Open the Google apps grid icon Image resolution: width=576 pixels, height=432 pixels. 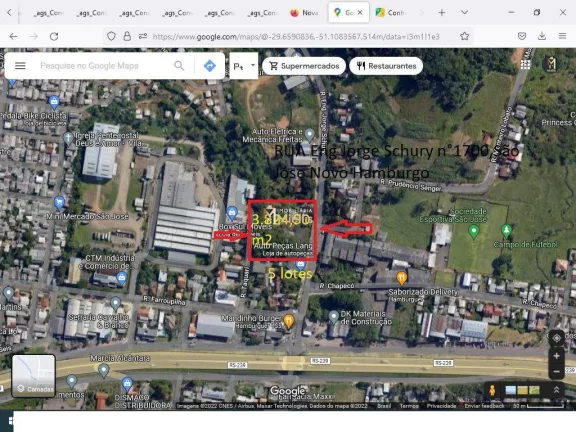[525, 65]
